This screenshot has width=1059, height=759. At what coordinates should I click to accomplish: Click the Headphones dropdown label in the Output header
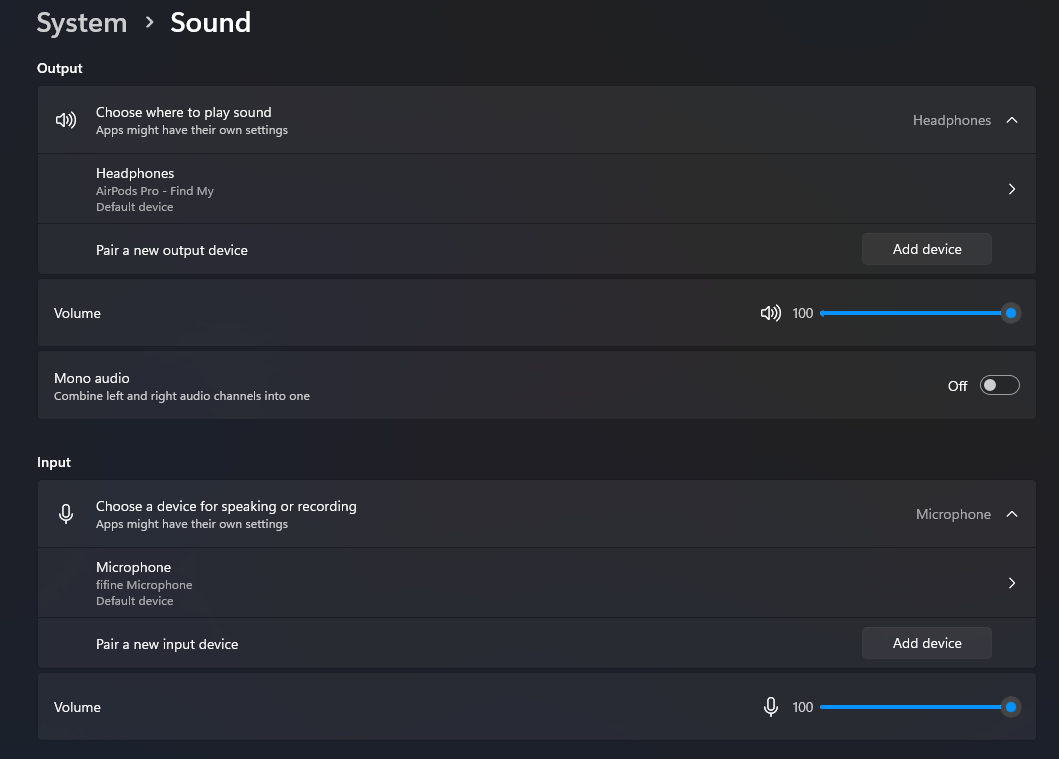(x=951, y=120)
